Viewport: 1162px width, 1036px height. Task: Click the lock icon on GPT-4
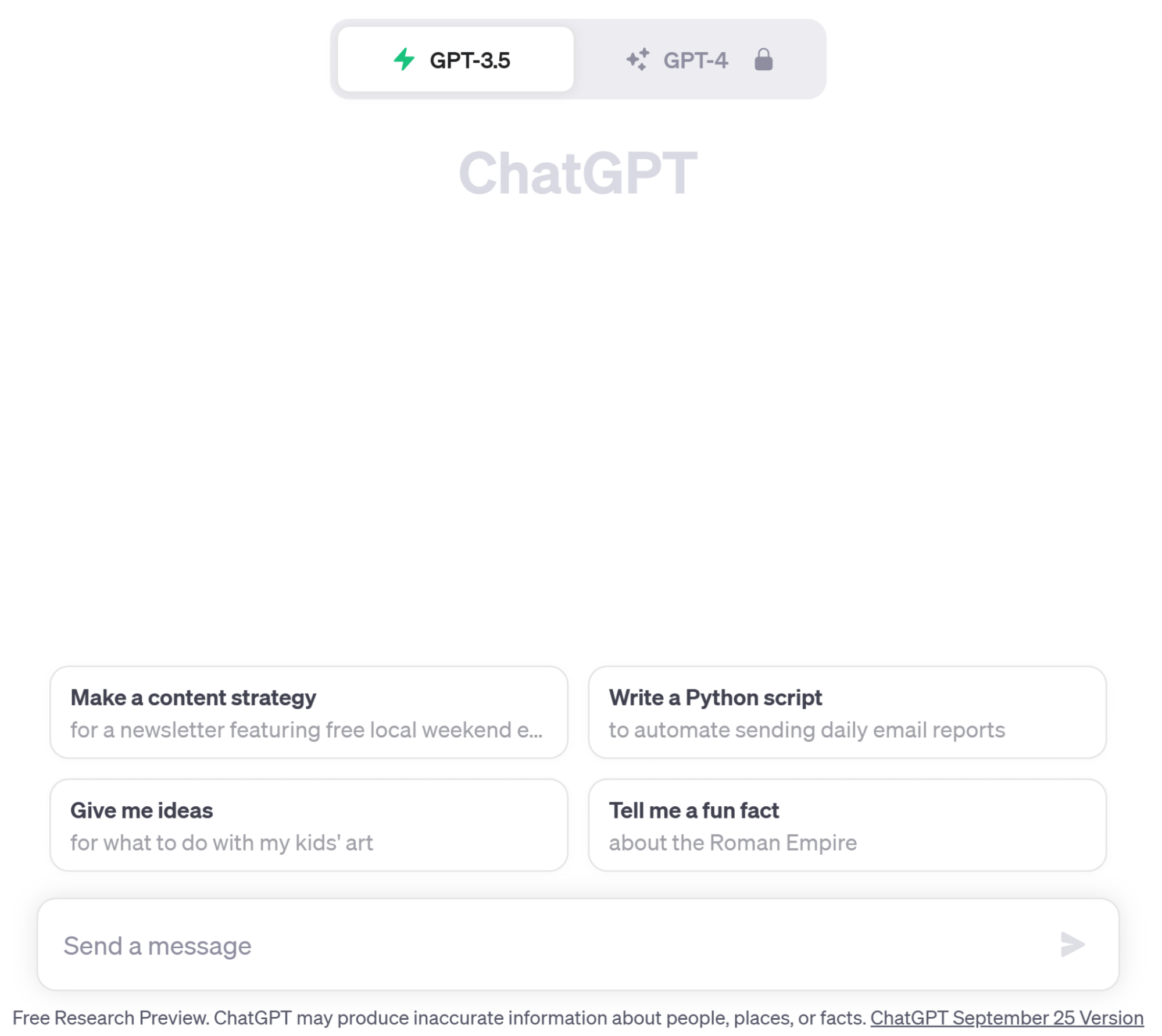765,59
